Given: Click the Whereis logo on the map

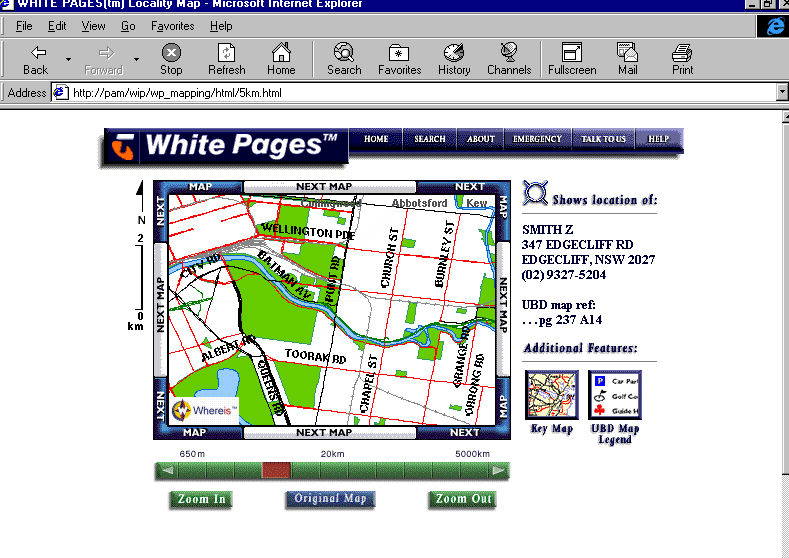Looking at the screenshot, I should point(204,411).
